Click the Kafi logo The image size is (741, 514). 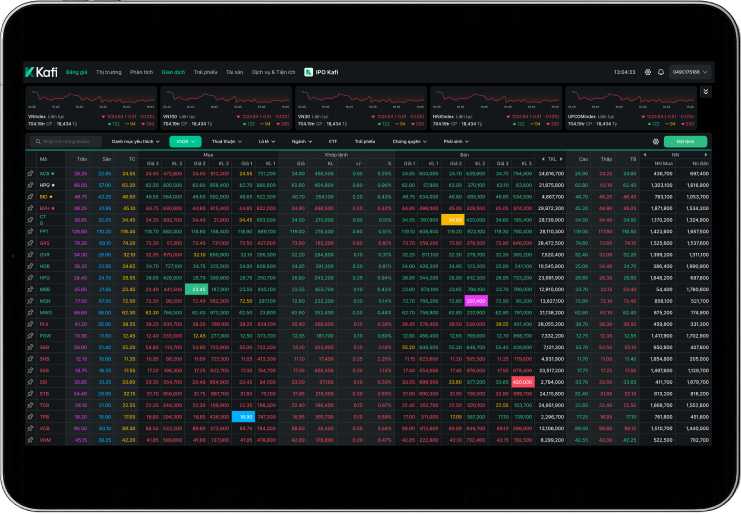(41, 72)
